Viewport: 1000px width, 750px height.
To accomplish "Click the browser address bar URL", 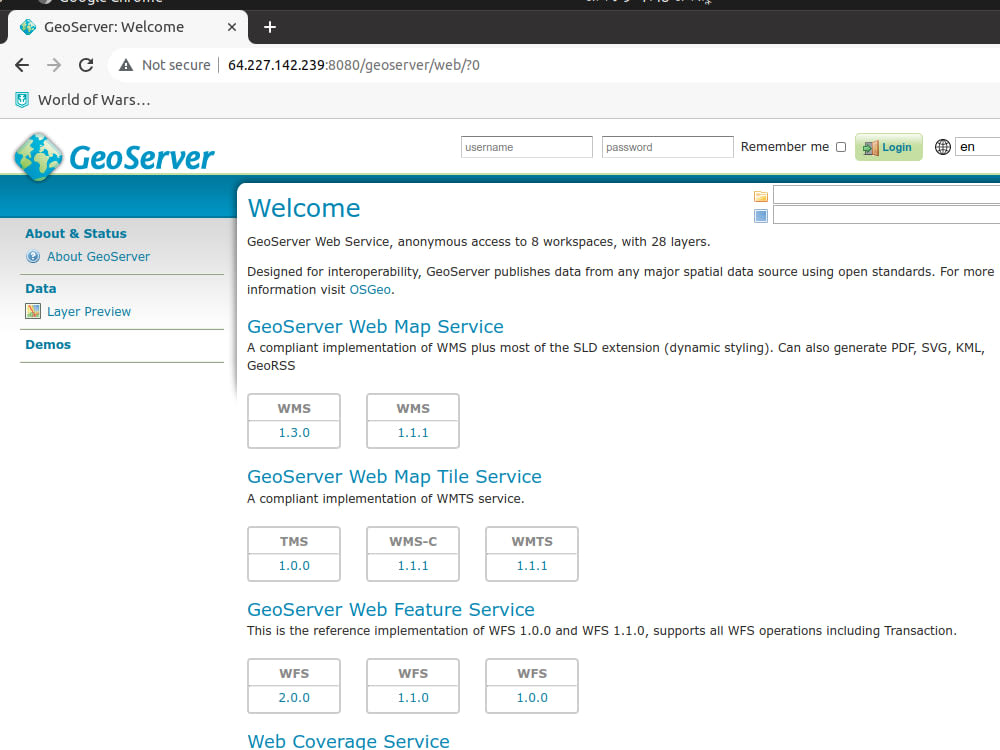I will 354,65.
